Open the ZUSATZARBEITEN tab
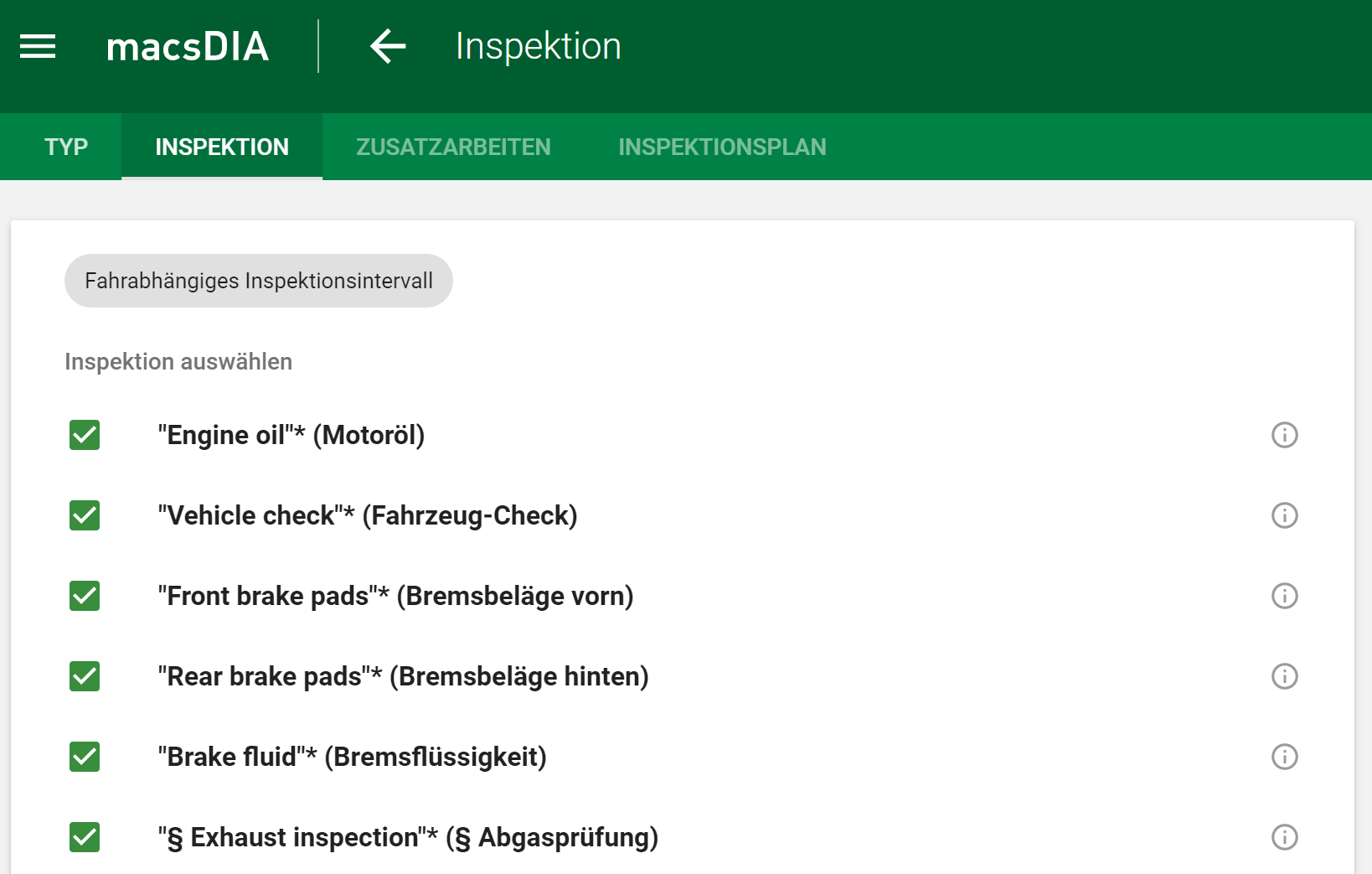This screenshot has width=1372, height=874. pos(453,147)
